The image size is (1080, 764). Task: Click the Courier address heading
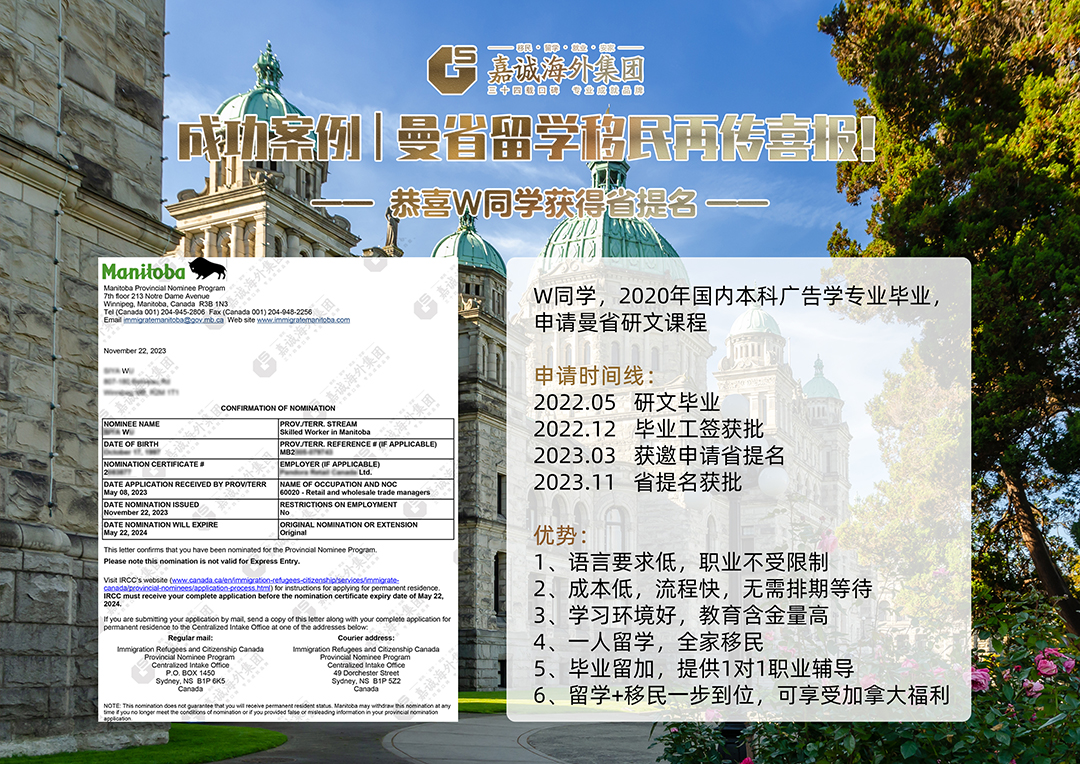[366, 636]
